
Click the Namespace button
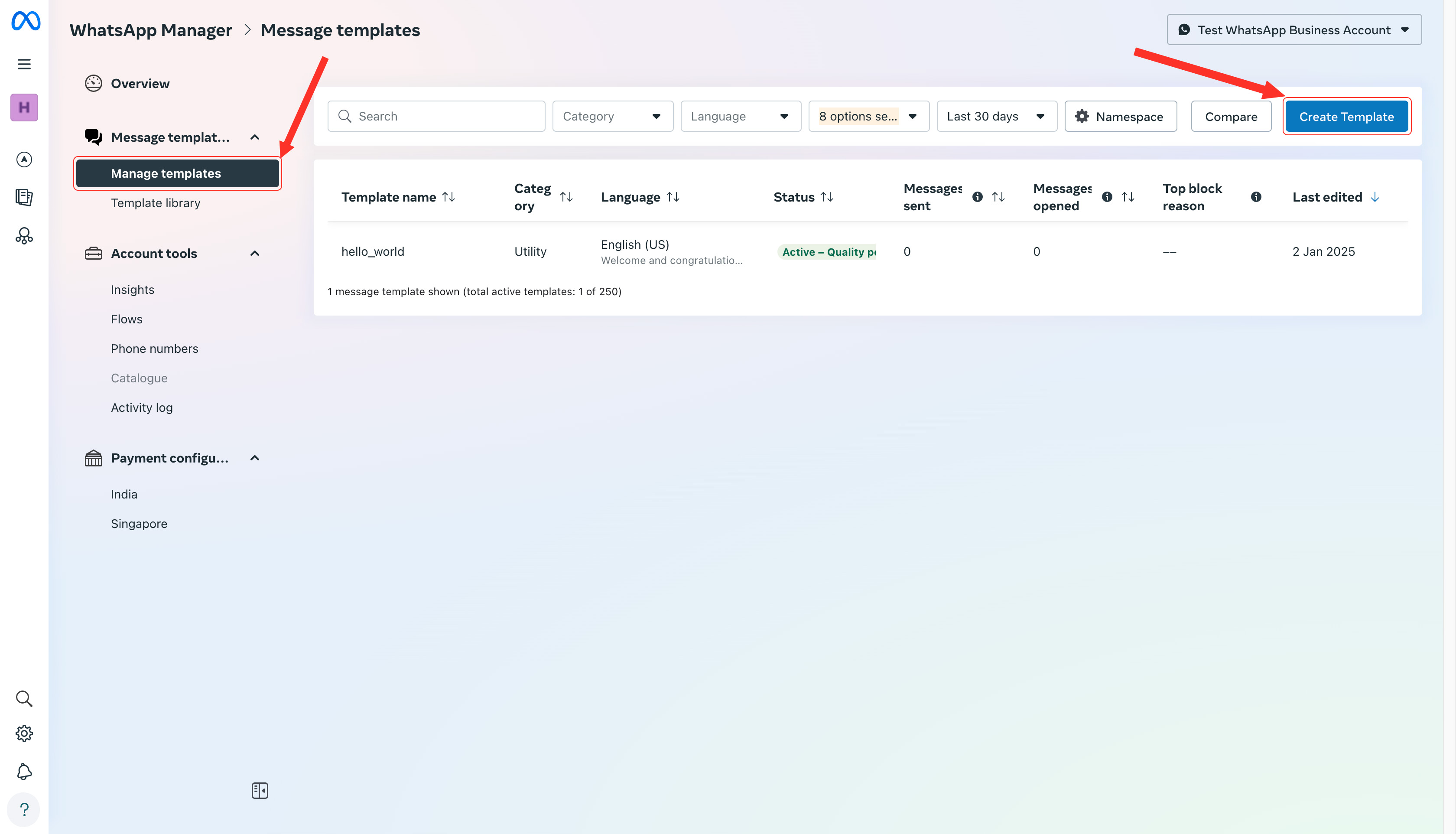click(x=1121, y=116)
